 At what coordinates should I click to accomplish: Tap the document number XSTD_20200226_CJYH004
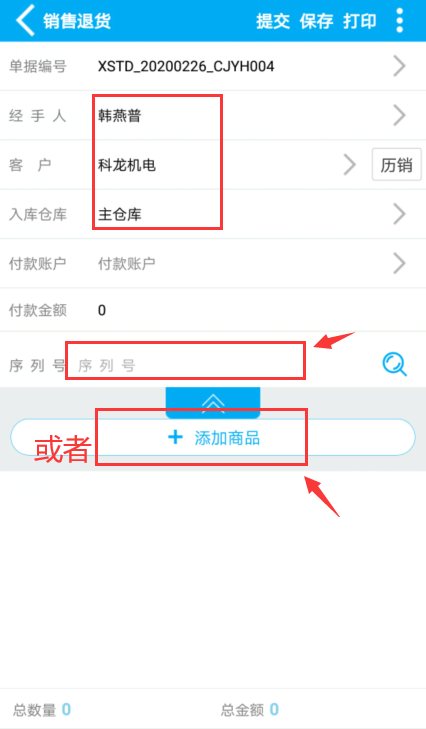pyautogui.click(x=186, y=66)
